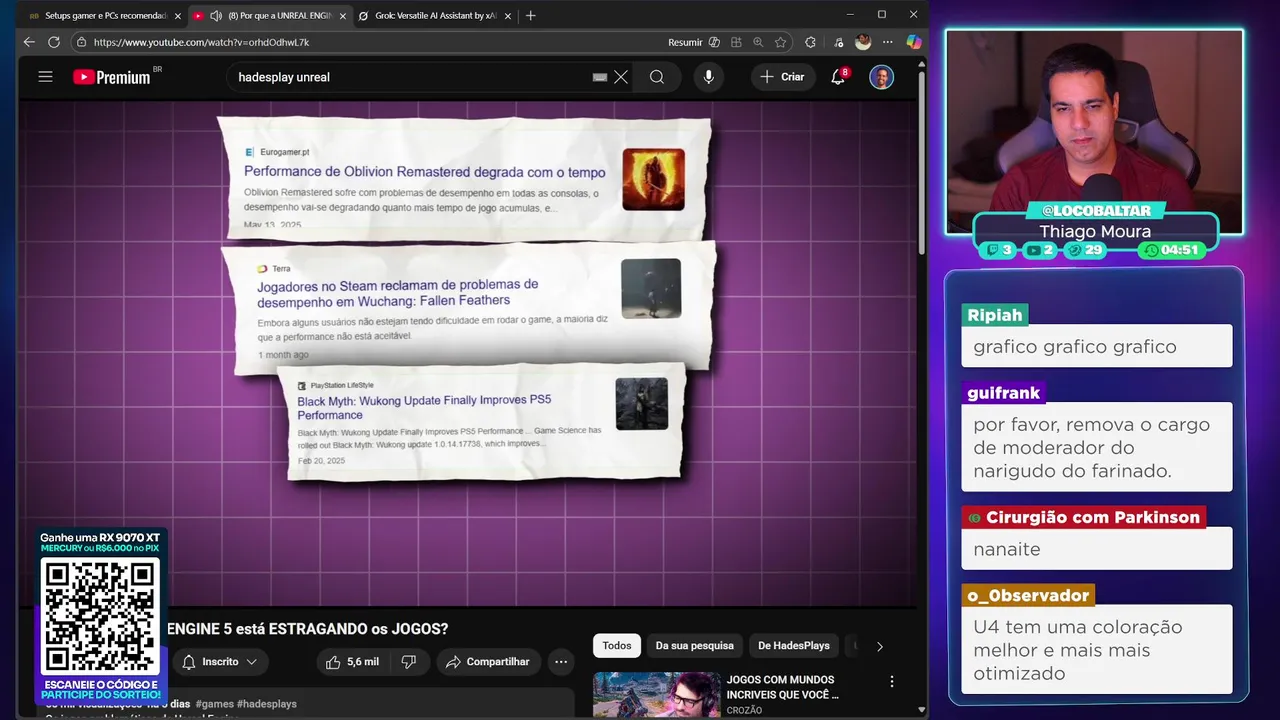Select the De HadesPlays chip
Viewport: 1280px width, 720px height.
coord(794,646)
